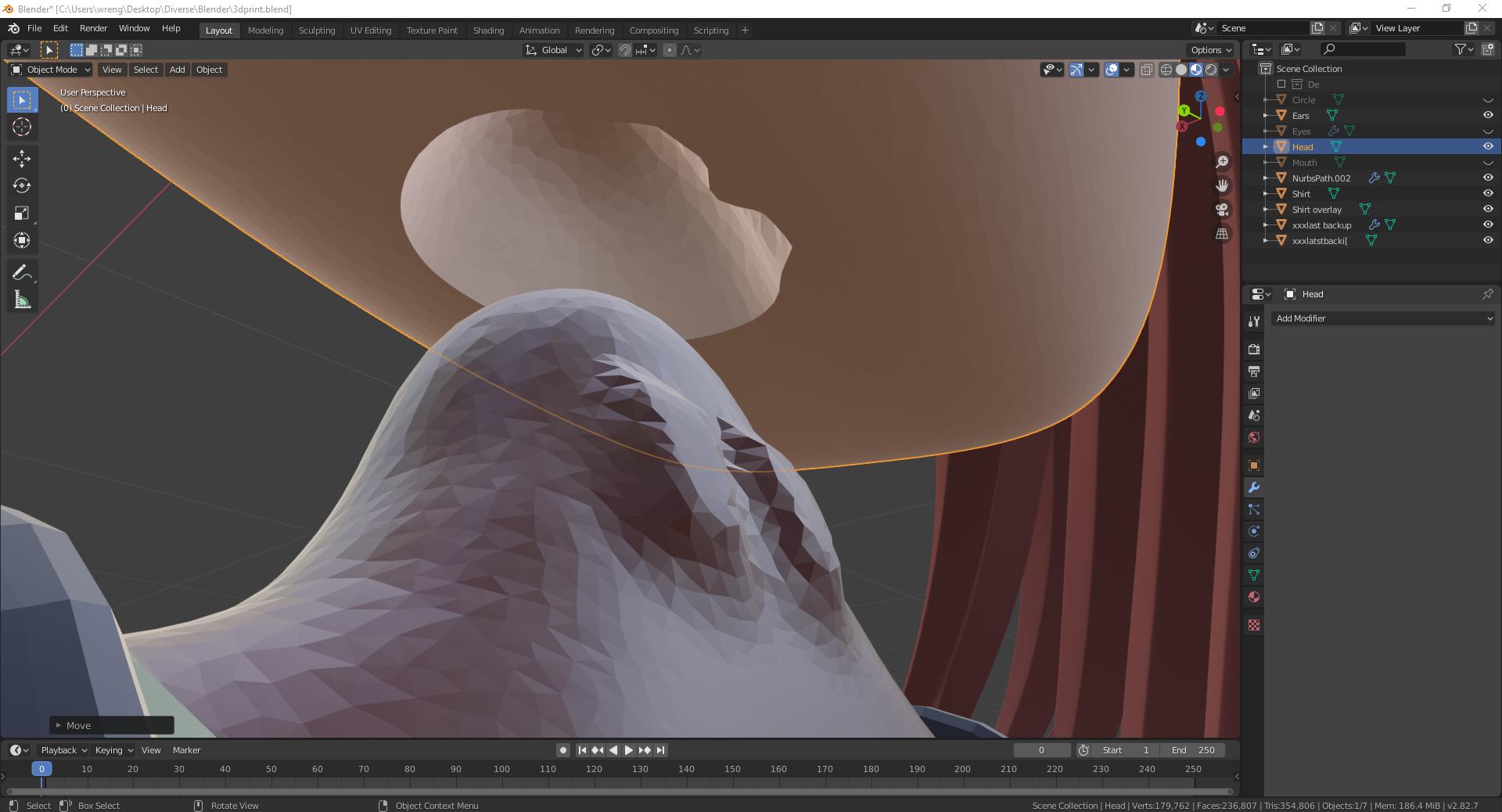Viewport: 1502px width, 812px height.
Task: Open the Physics properties tab
Action: pos(1254,531)
